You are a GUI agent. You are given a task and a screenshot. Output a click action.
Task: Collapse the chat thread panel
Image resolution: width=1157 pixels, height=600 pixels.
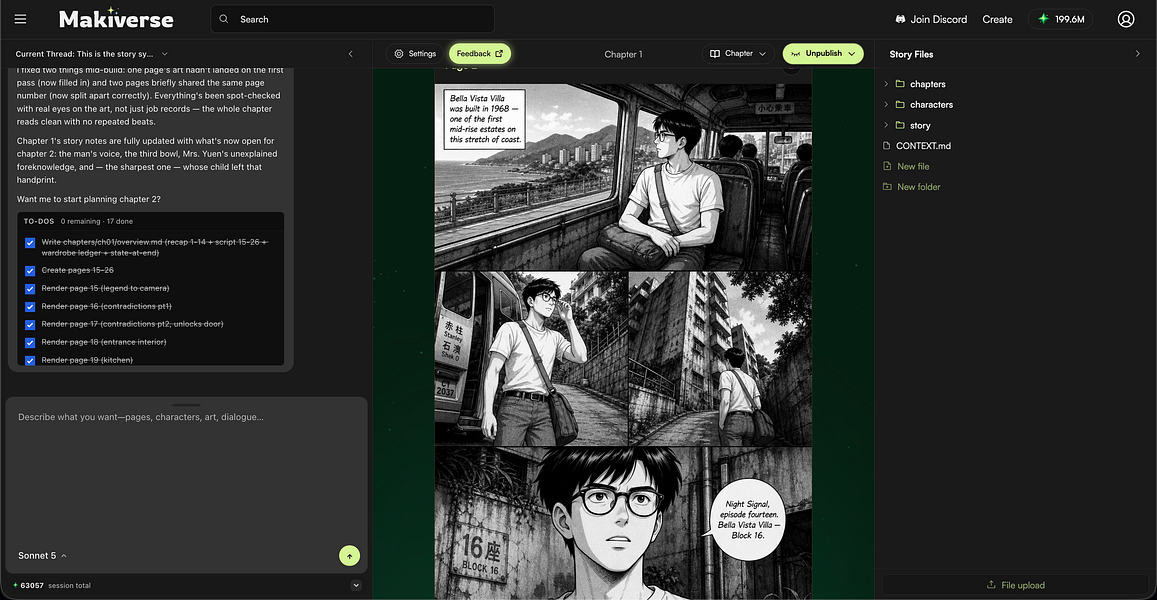pos(350,54)
